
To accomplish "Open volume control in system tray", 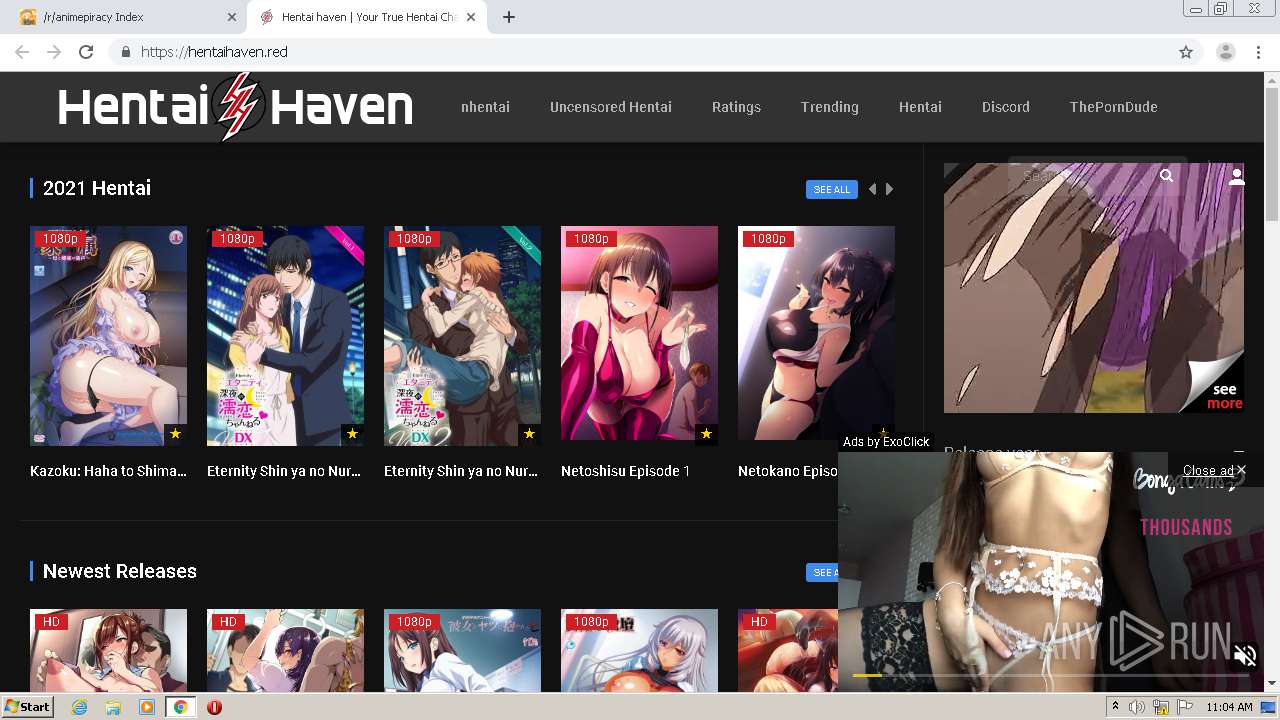I will pyautogui.click(x=1137, y=707).
